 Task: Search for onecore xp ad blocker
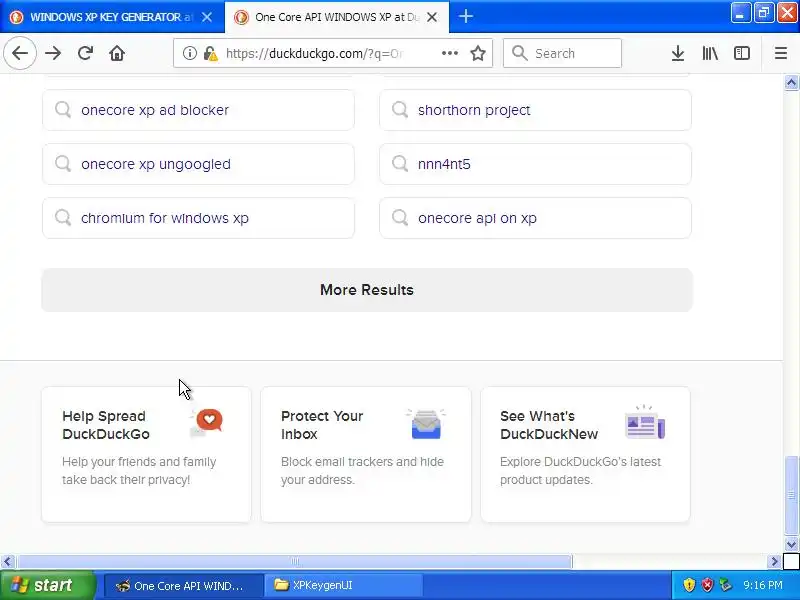tap(198, 110)
